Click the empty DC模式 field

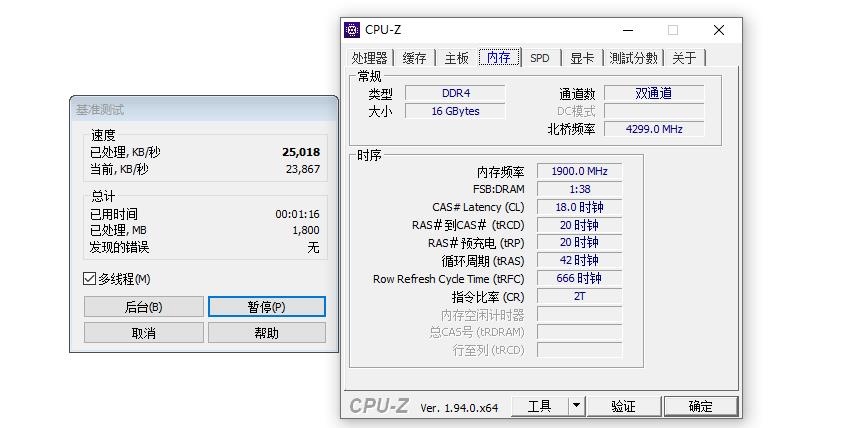pyautogui.click(x=654, y=111)
